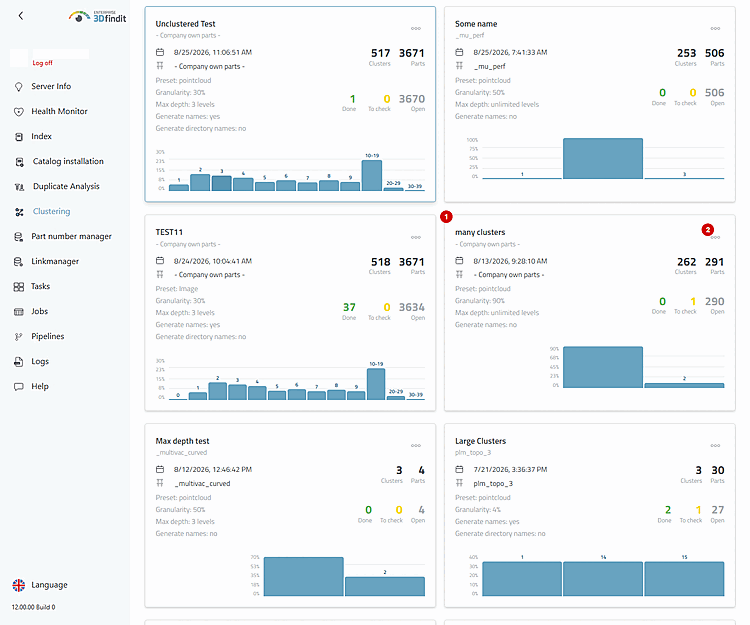This screenshot has height=625, width=750.
Task: Open the Tasks menu item
Action: point(40,286)
